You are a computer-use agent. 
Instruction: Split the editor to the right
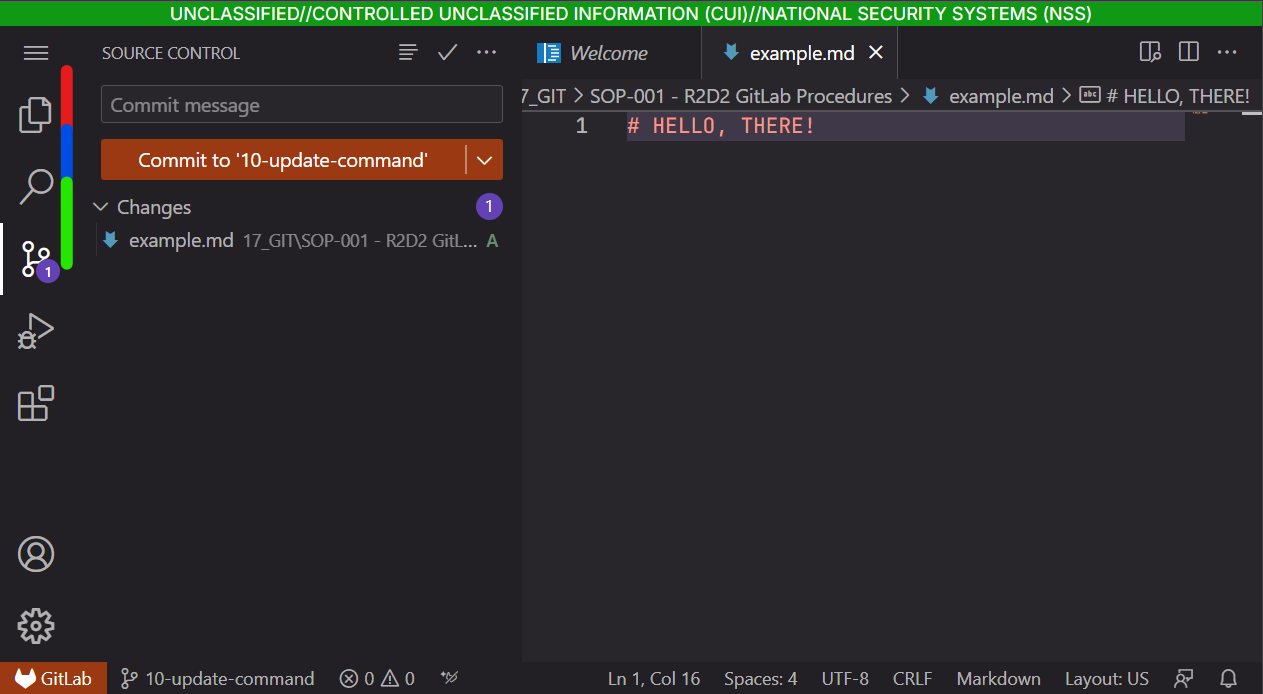pyautogui.click(x=1188, y=52)
